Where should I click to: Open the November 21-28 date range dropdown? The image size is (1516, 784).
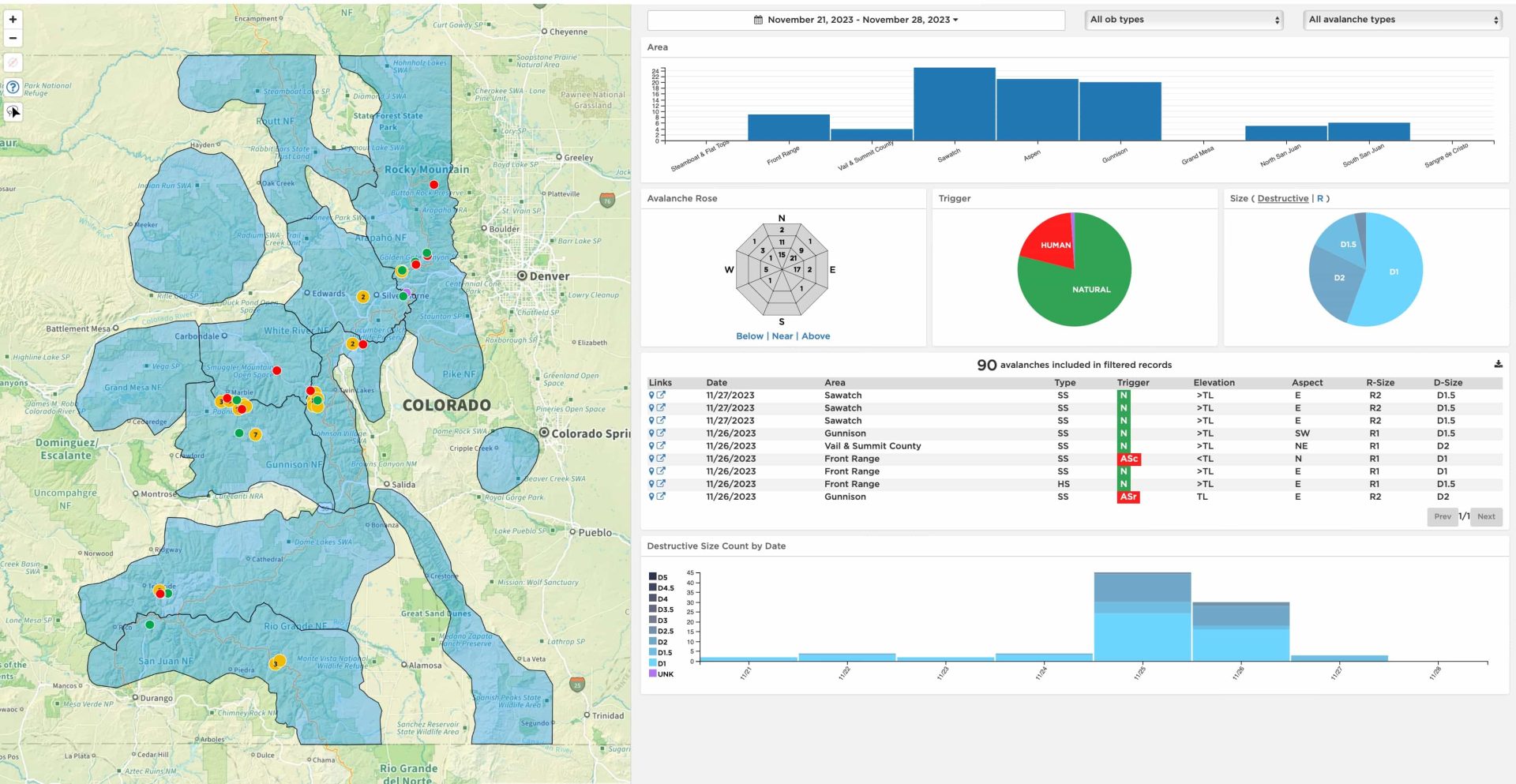[x=856, y=20]
